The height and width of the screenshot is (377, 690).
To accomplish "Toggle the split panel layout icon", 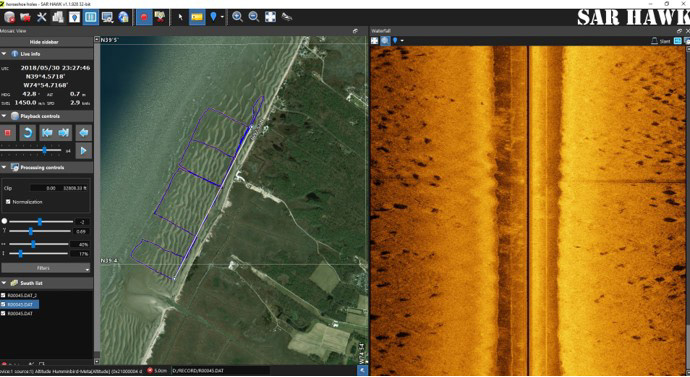I will [x=91, y=17].
